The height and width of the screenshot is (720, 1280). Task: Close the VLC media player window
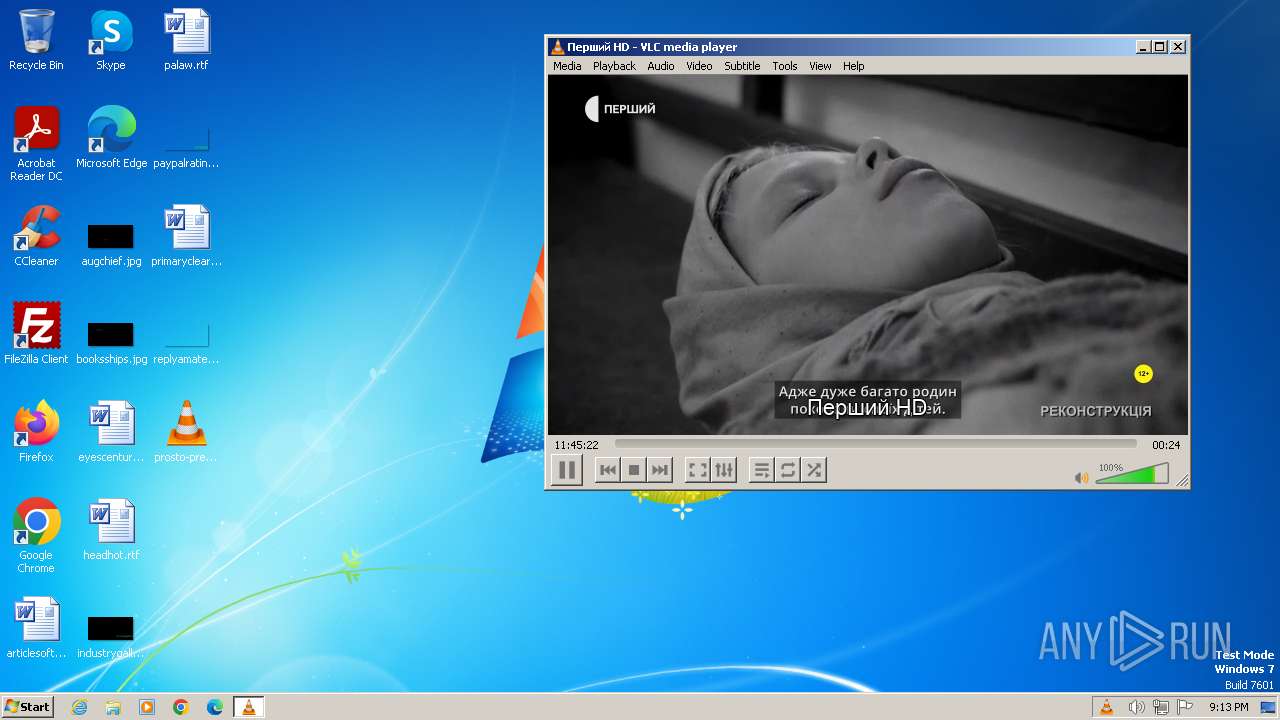click(x=1178, y=47)
